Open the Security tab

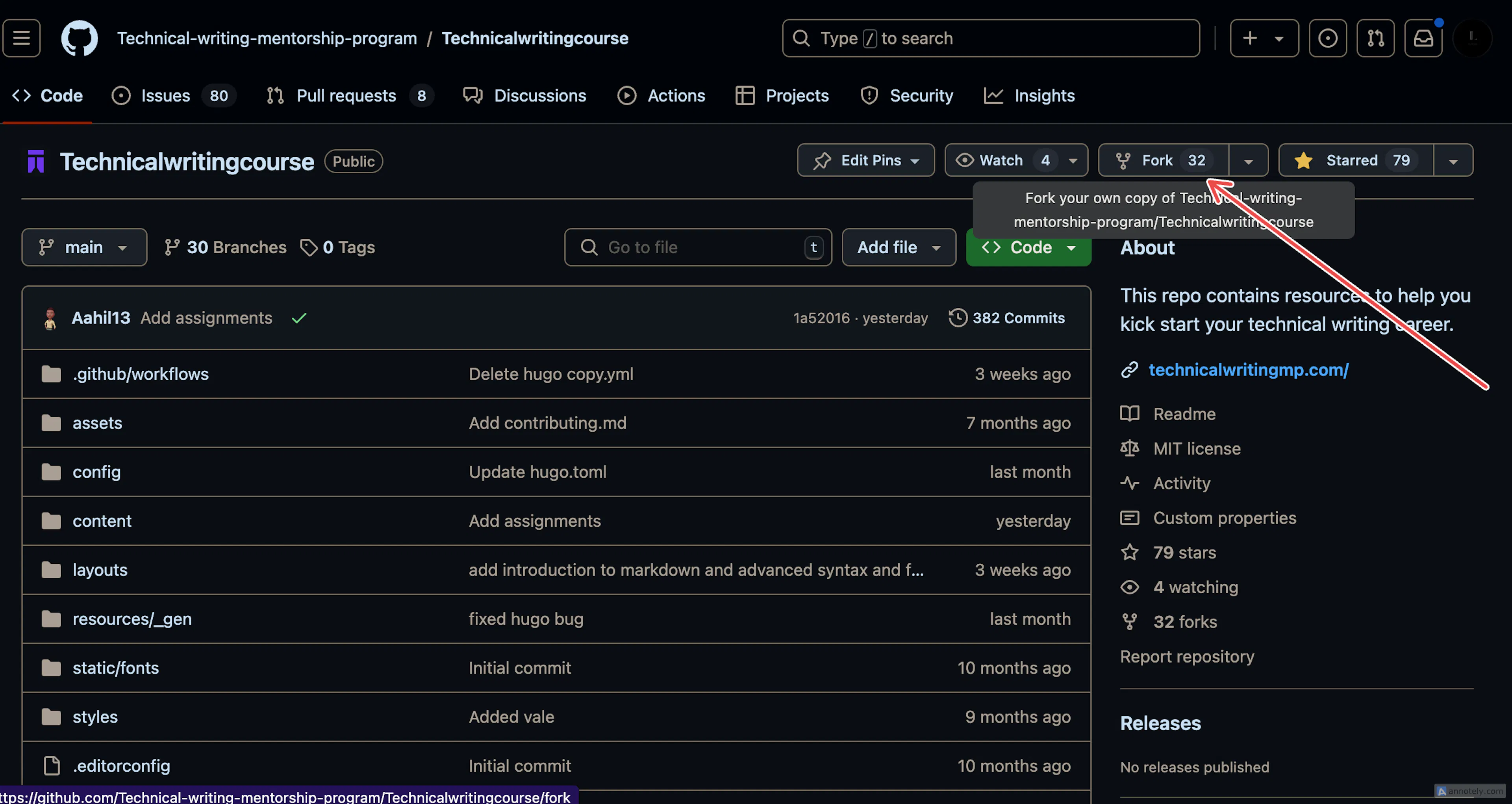click(x=907, y=96)
